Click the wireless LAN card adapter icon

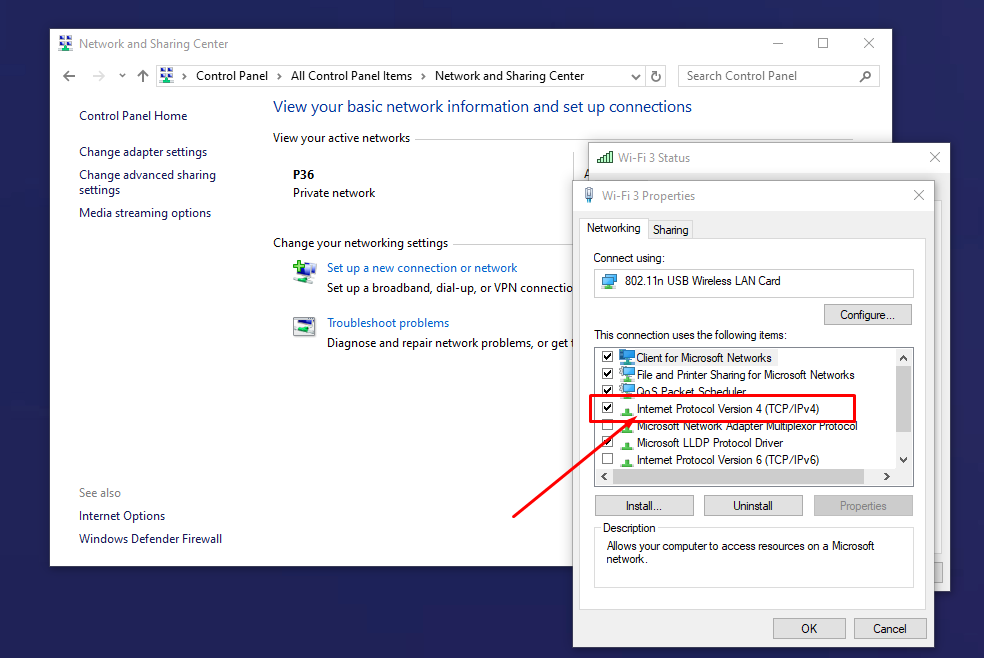[x=609, y=282]
